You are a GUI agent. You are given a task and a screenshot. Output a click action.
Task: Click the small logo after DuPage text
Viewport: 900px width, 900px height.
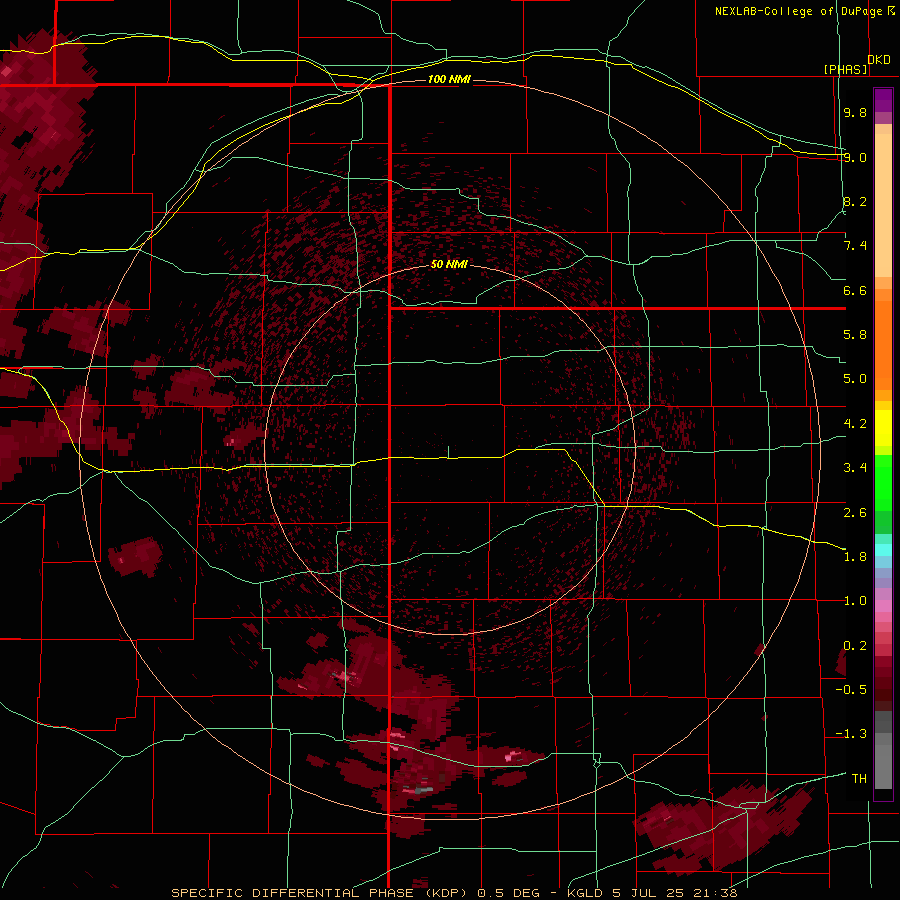click(x=891, y=10)
